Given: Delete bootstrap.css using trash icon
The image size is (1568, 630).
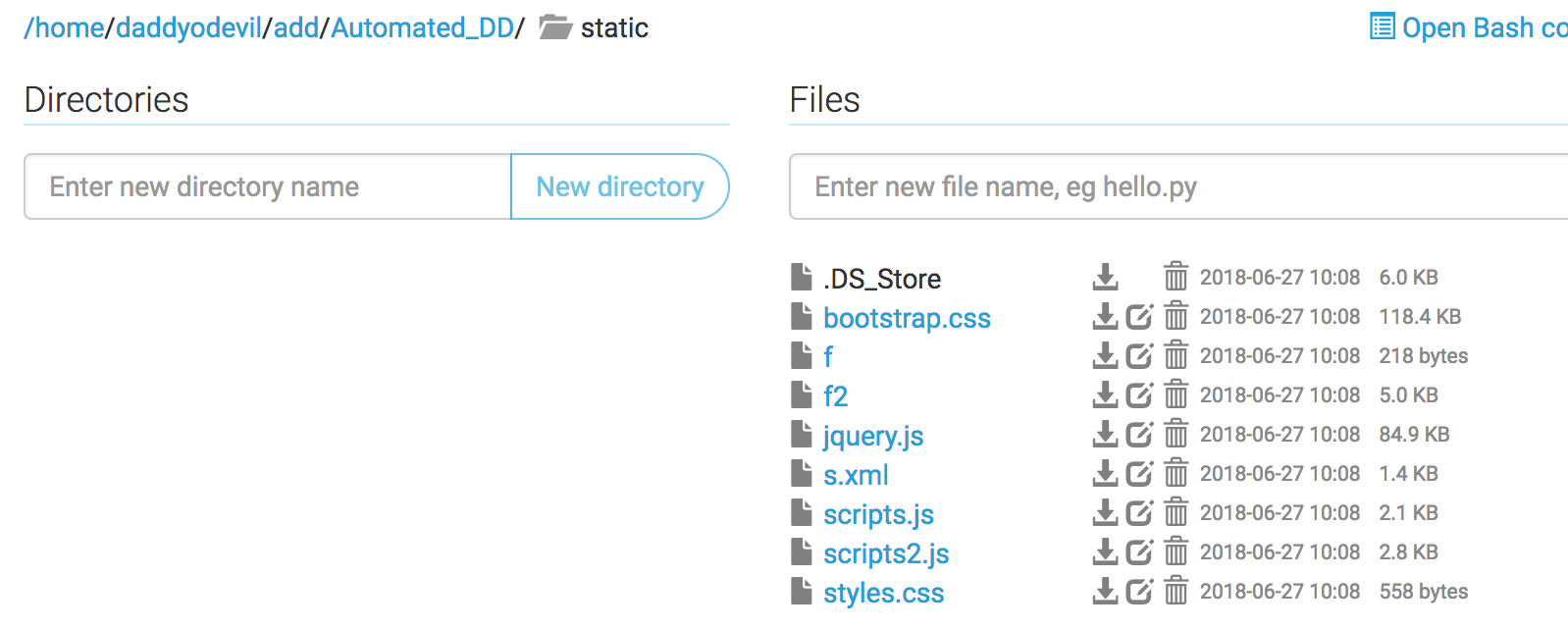Looking at the screenshot, I should 1176,317.
